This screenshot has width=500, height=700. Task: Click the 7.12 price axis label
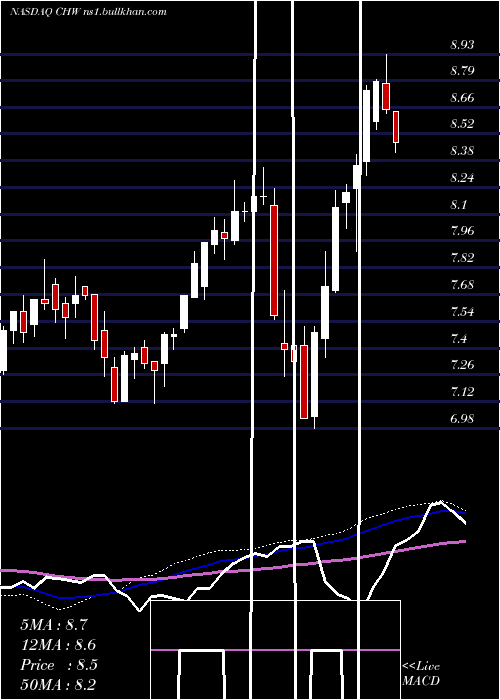pos(462,392)
